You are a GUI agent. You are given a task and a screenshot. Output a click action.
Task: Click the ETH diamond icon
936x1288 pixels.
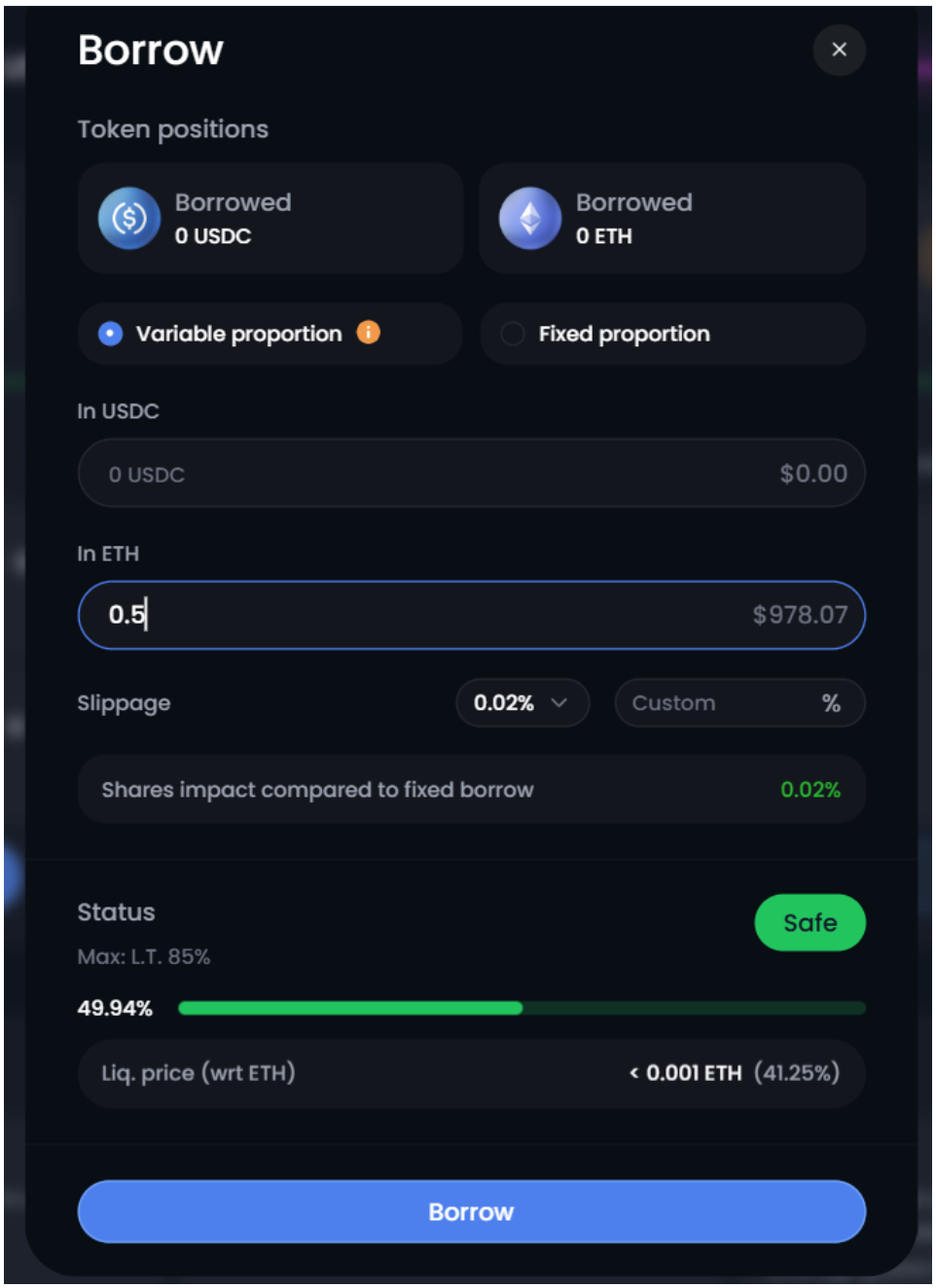point(530,219)
